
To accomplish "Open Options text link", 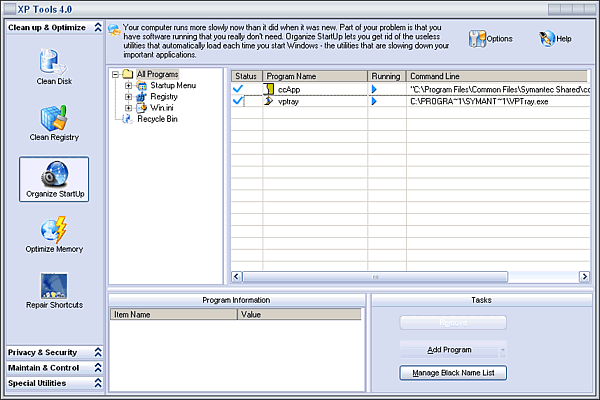I will pyautogui.click(x=499, y=39).
